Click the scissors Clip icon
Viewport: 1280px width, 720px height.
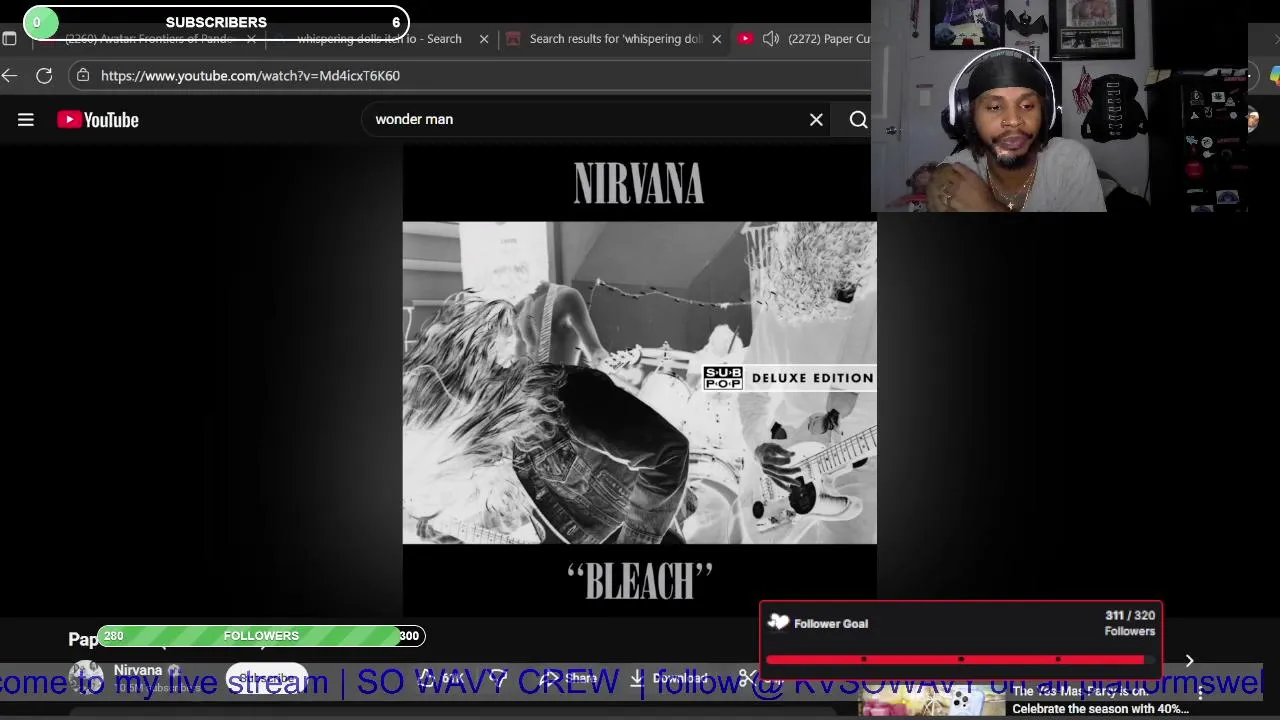point(747,679)
